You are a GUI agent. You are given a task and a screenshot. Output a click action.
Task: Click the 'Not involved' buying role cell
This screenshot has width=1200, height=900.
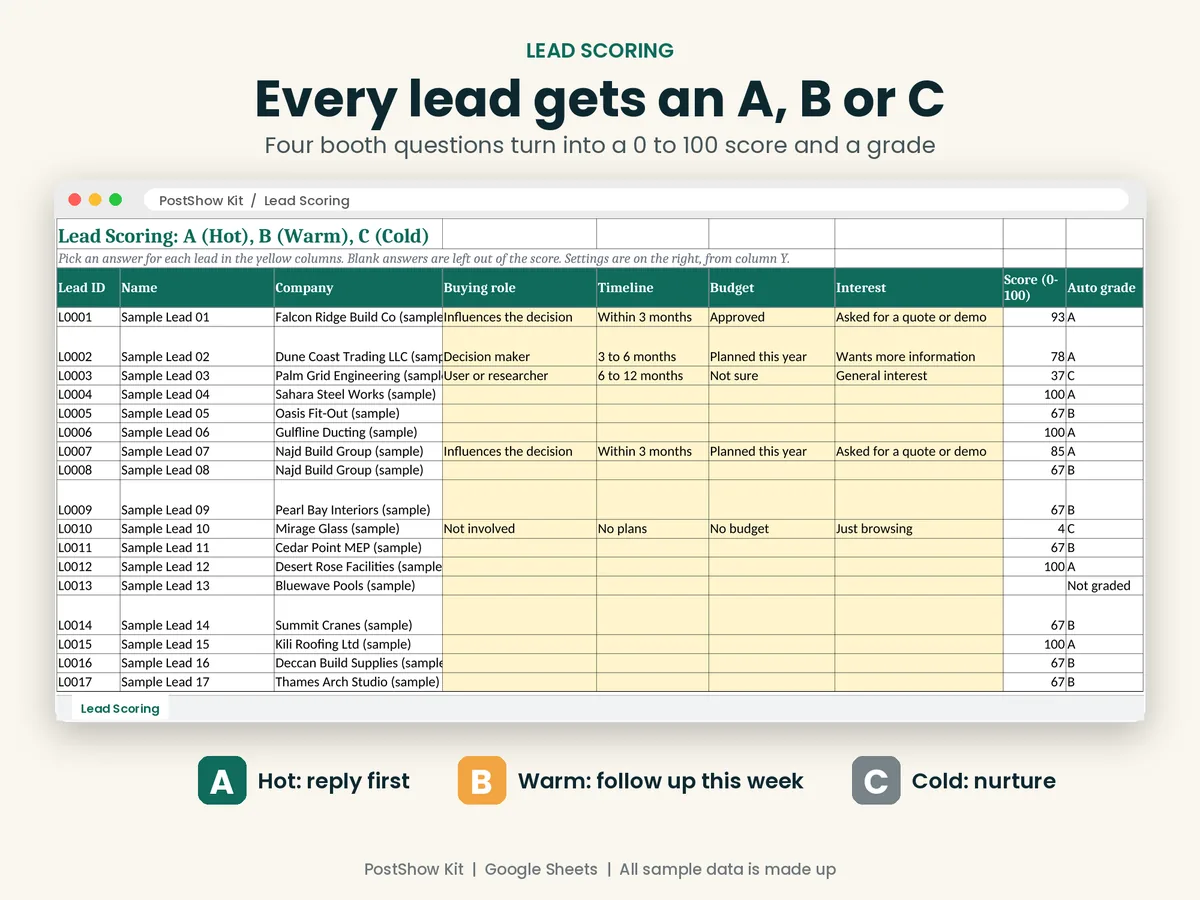(519, 529)
